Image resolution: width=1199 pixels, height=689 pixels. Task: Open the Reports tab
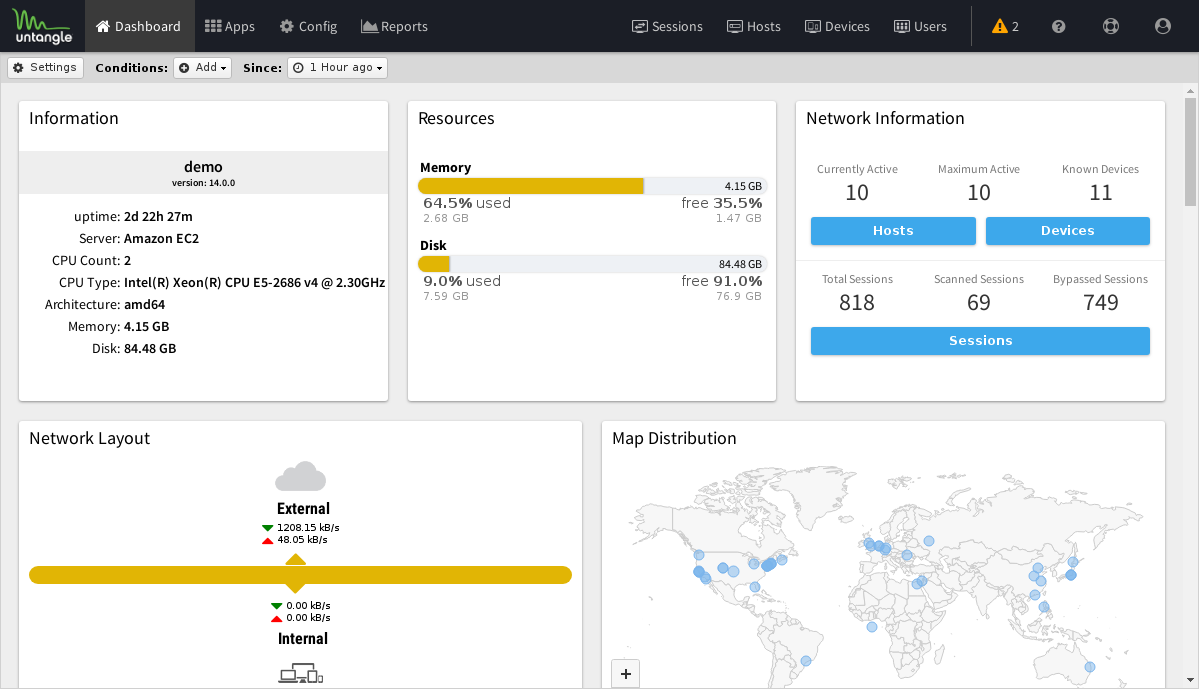coord(395,26)
